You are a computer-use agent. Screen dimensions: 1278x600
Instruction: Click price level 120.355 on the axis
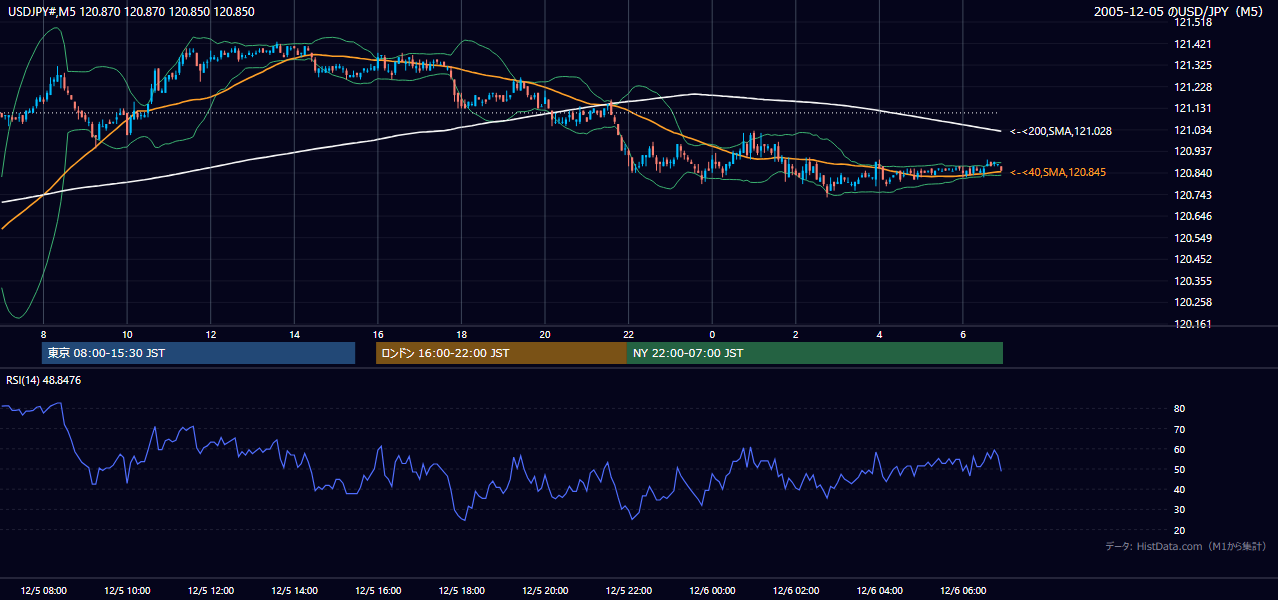tap(1193, 281)
